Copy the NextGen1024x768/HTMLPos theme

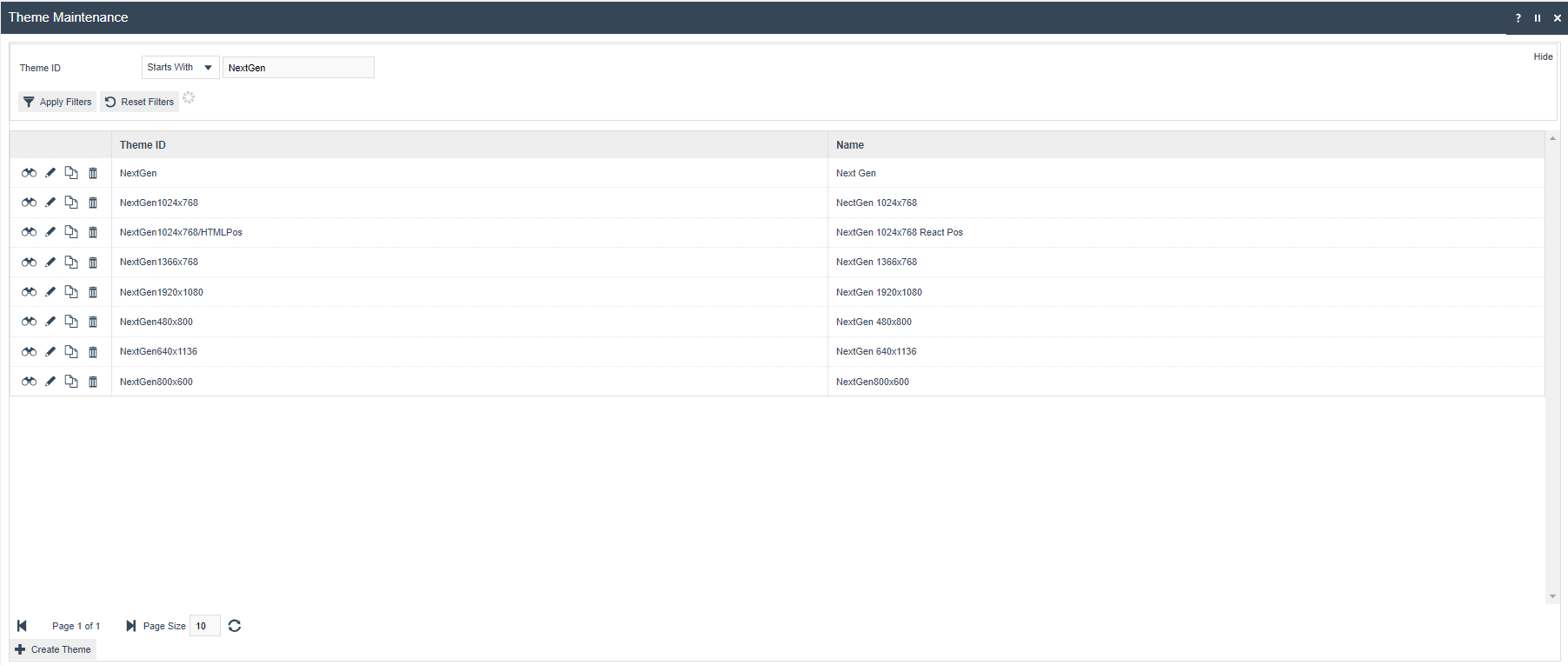tap(71, 232)
